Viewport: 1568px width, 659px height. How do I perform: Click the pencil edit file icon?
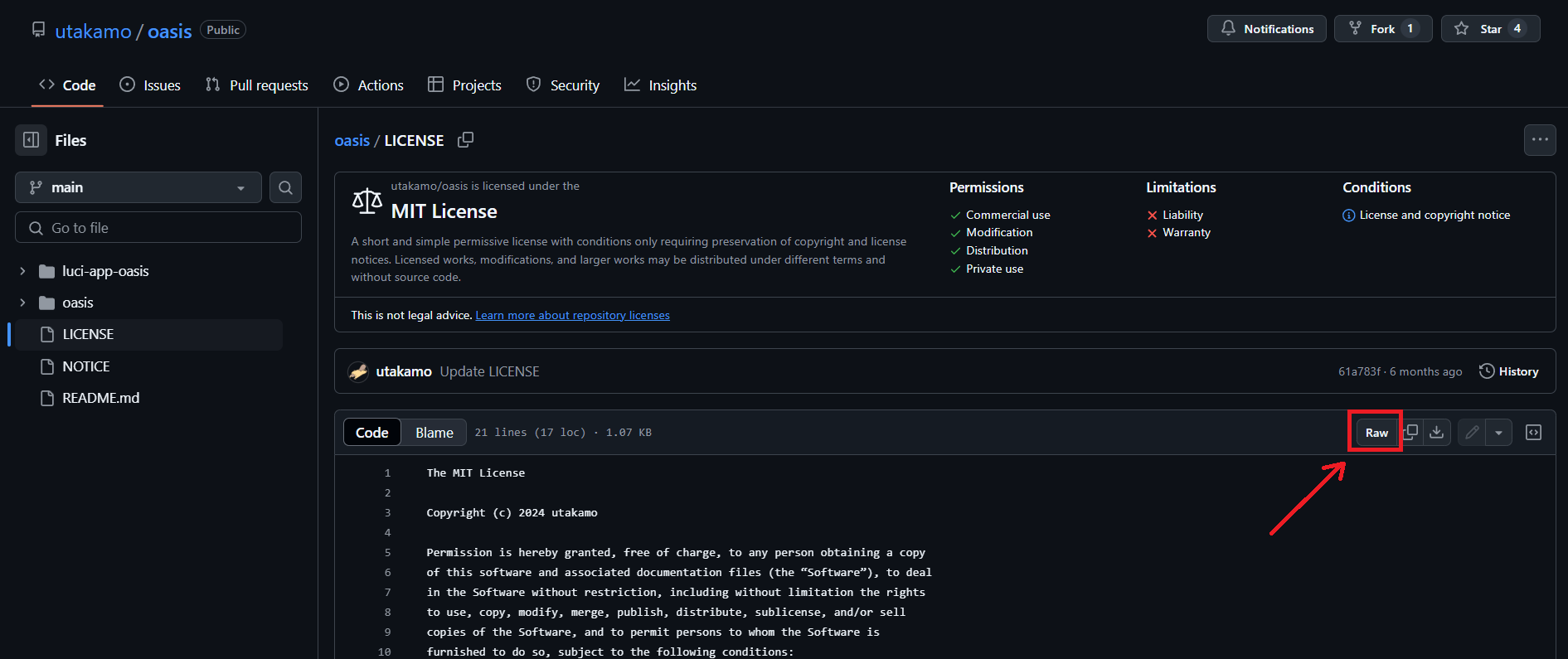1472,432
